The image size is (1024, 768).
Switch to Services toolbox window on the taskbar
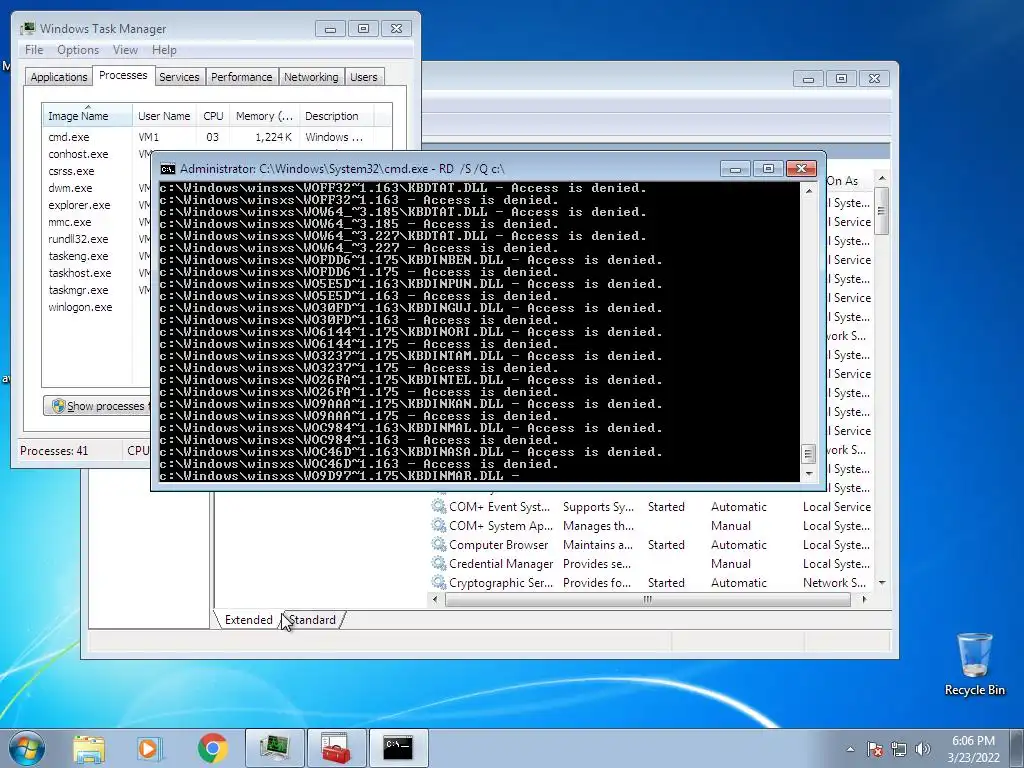click(x=336, y=748)
